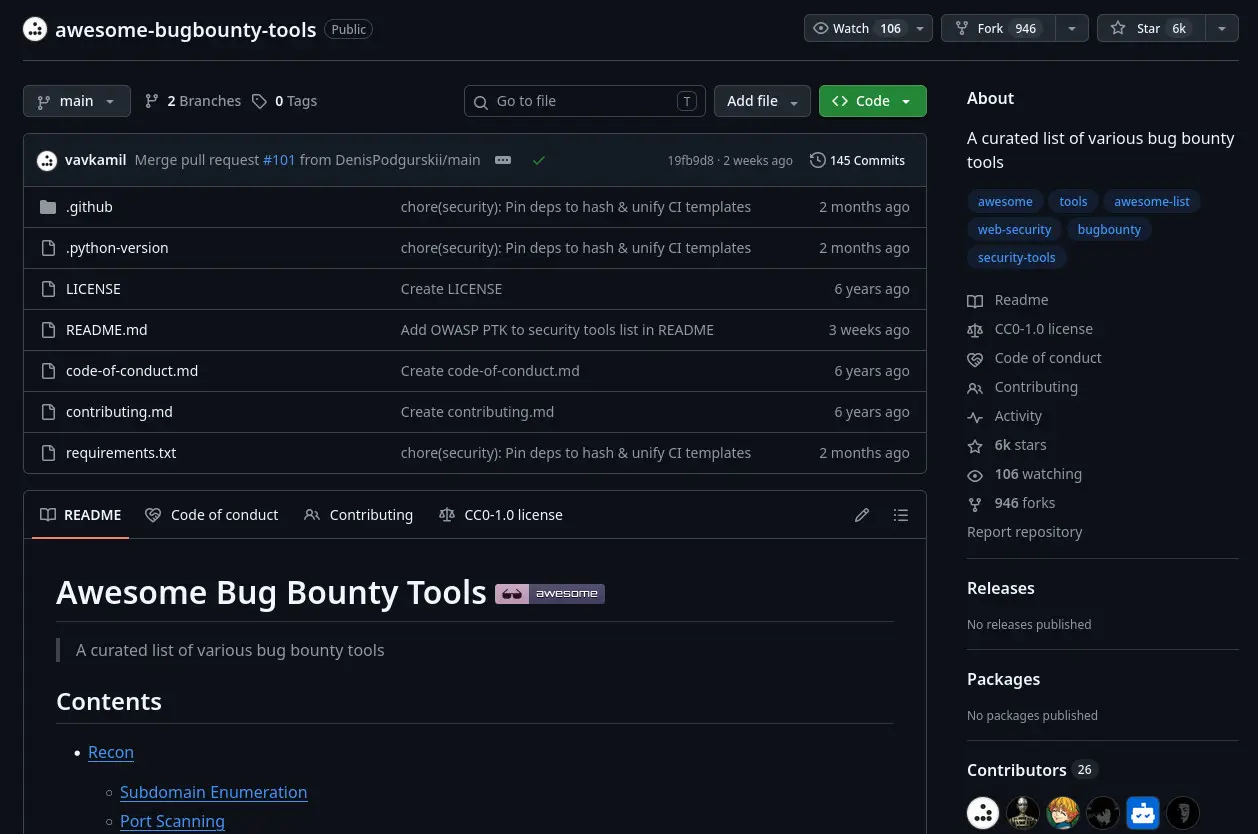Click the .python-version file icon
The height and width of the screenshot is (834, 1258).
48,248
